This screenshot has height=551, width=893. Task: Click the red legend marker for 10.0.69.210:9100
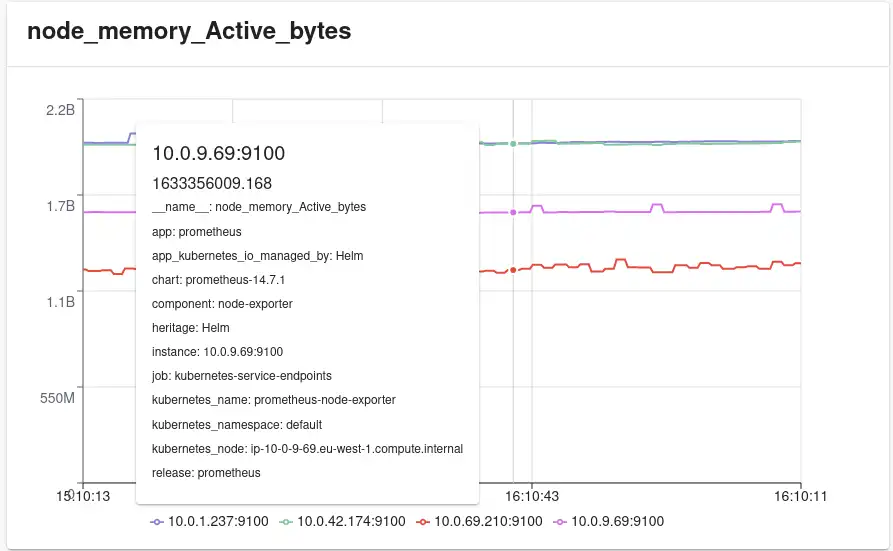pyautogui.click(x=423, y=521)
